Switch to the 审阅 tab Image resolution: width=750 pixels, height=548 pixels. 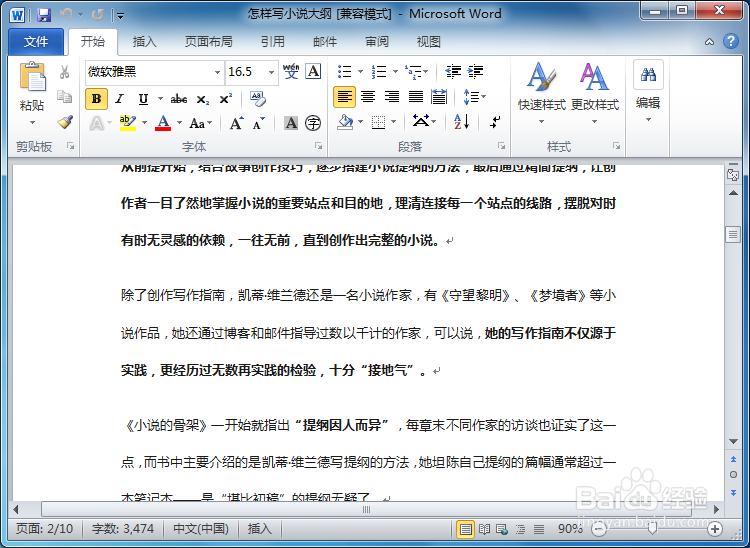click(377, 42)
